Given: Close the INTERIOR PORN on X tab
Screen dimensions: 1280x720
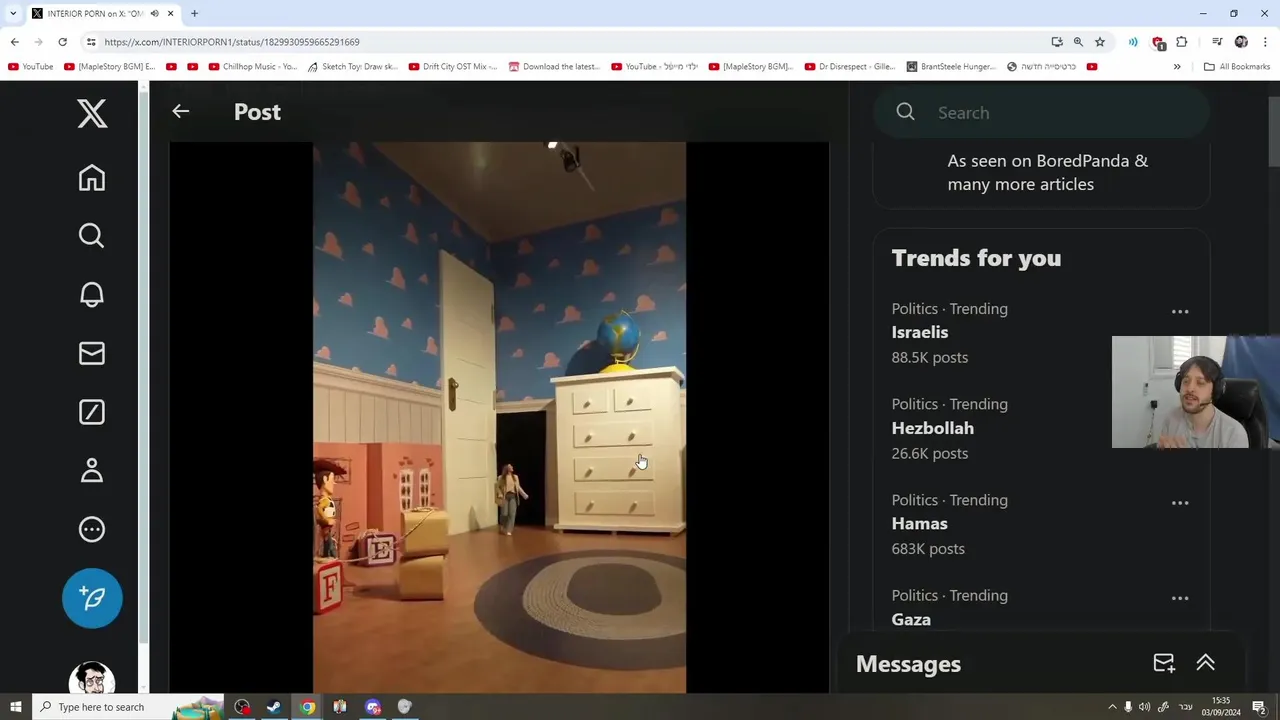Looking at the screenshot, I should click(170, 14).
